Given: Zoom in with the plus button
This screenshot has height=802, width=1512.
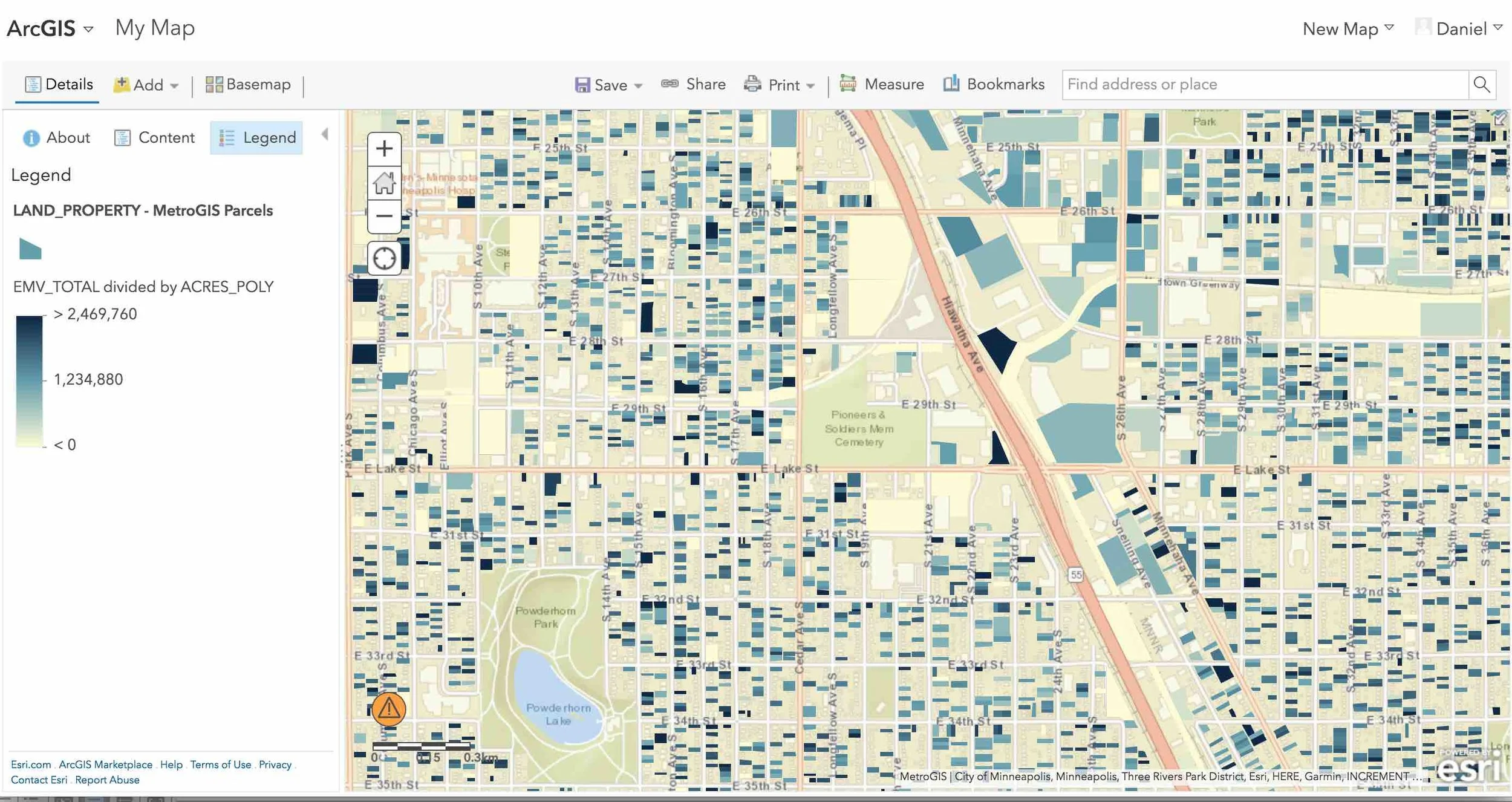Looking at the screenshot, I should [384, 149].
